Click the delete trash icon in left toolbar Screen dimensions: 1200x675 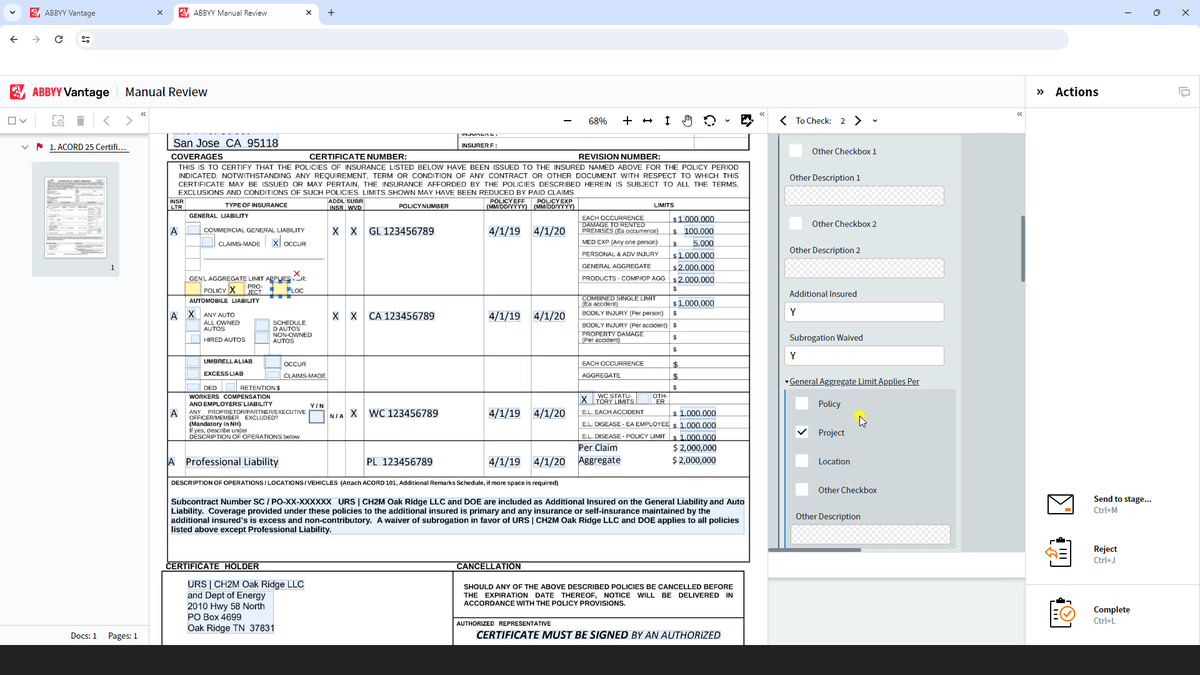[x=80, y=121]
